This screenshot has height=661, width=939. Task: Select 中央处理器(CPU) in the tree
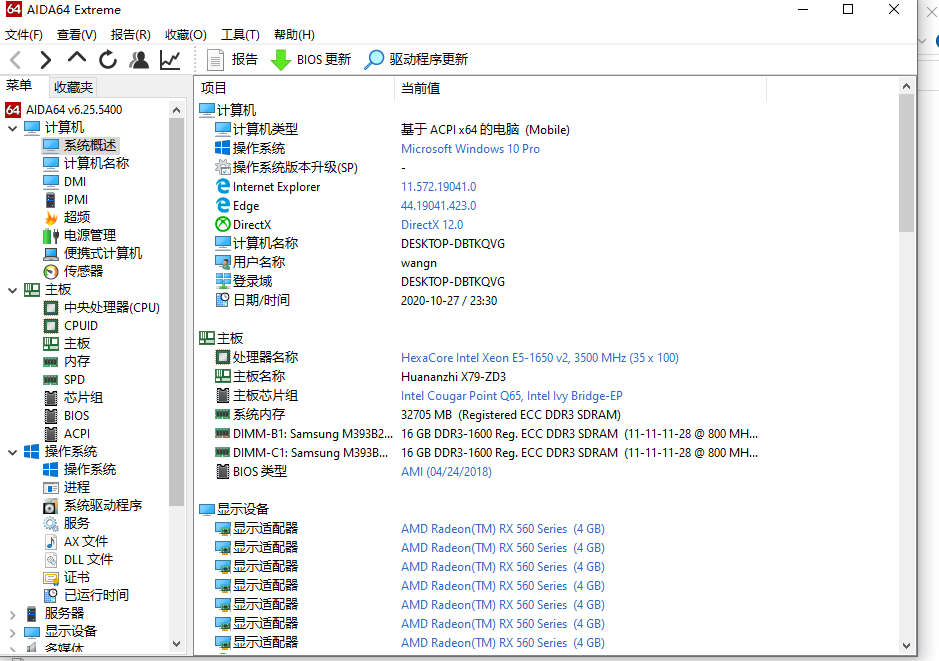[102, 308]
